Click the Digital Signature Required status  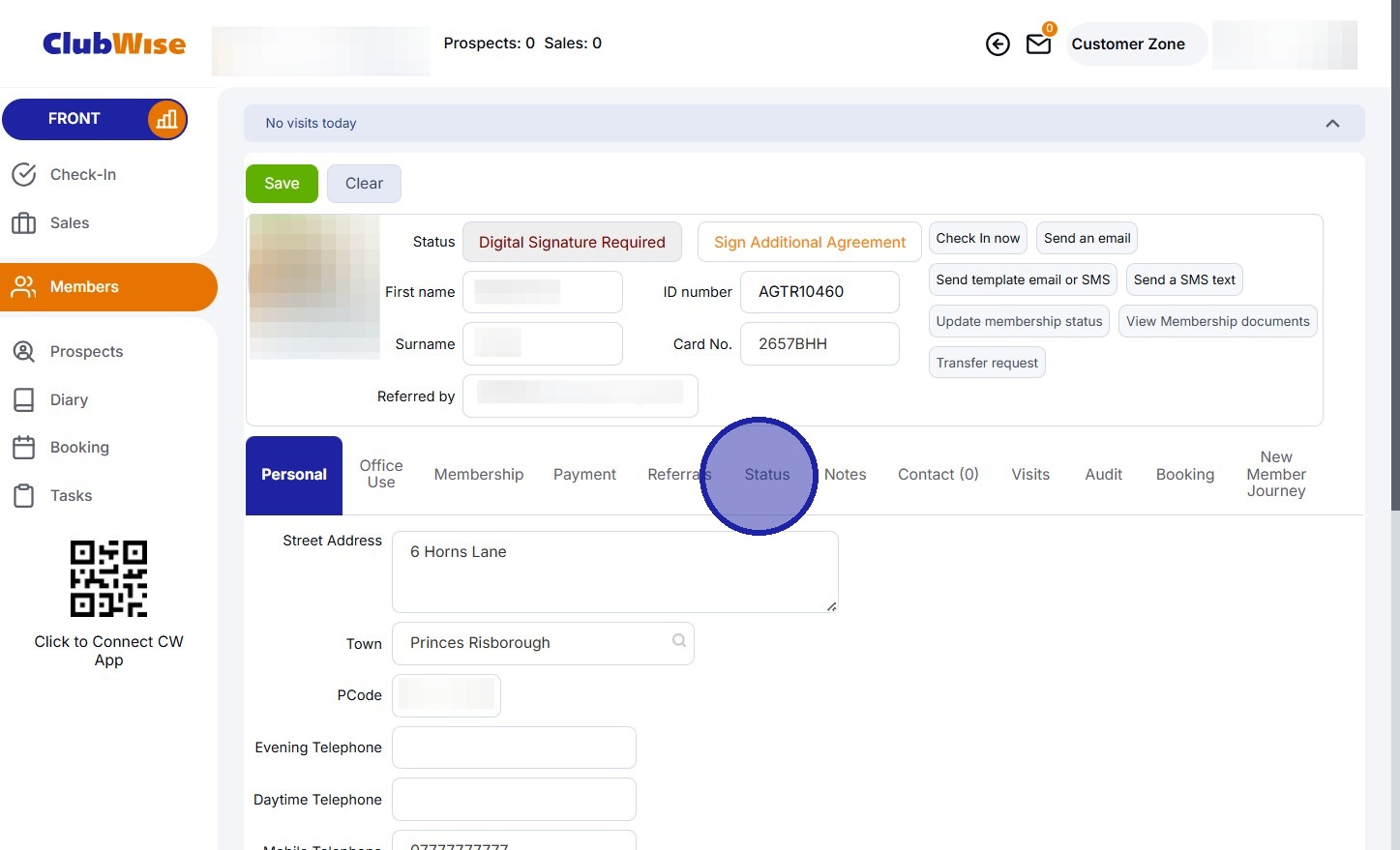[x=572, y=243]
